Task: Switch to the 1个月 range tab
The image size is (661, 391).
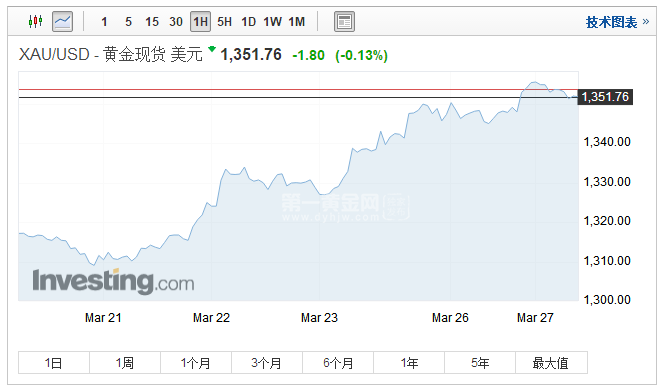Action: tap(196, 363)
